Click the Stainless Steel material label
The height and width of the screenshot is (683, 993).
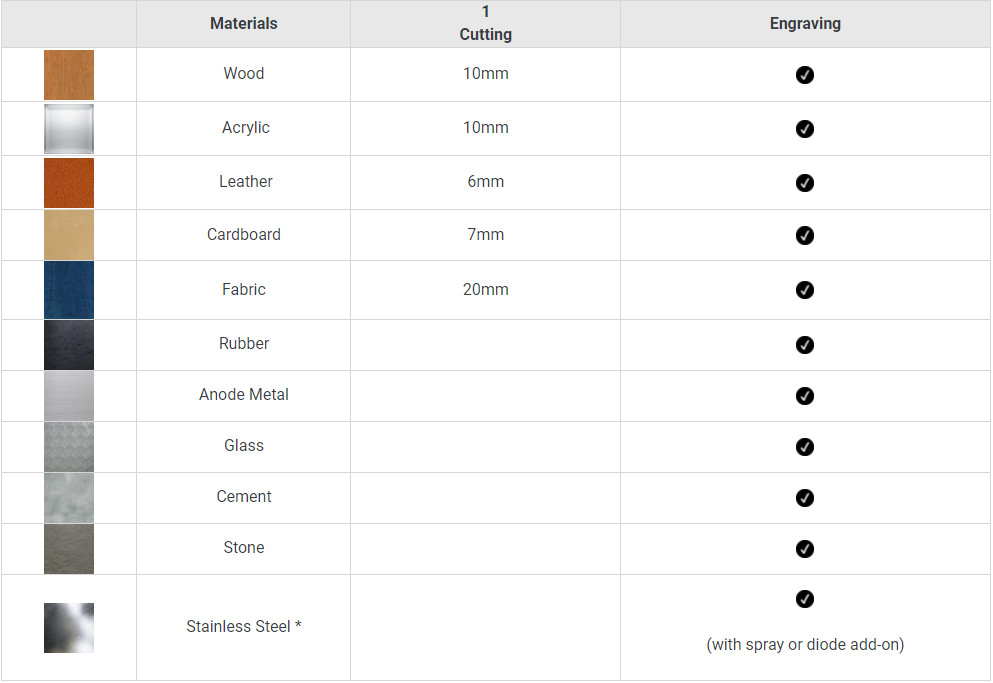click(x=244, y=627)
